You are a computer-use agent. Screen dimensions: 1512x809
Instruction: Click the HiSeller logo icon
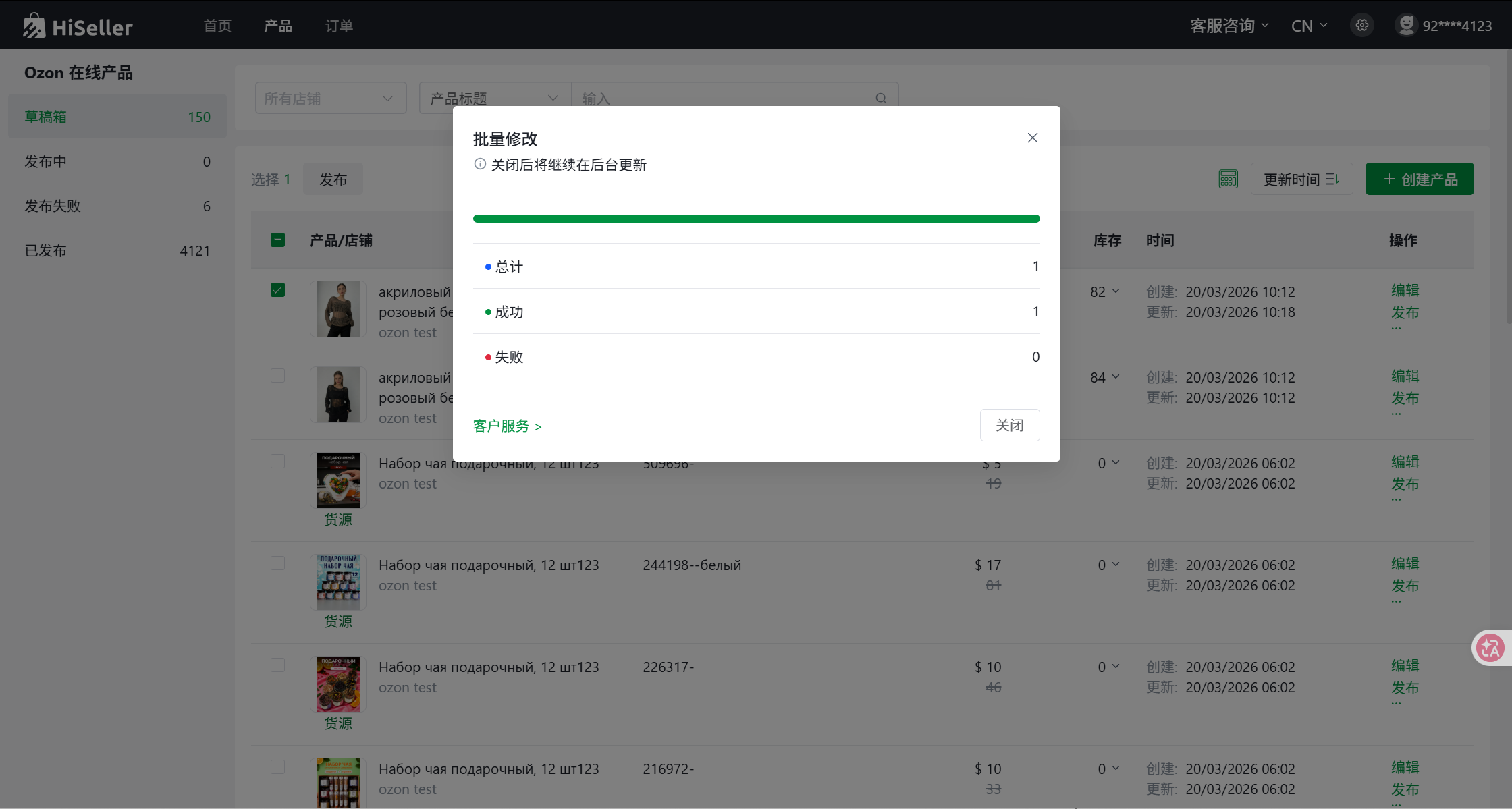[x=34, y=26]
